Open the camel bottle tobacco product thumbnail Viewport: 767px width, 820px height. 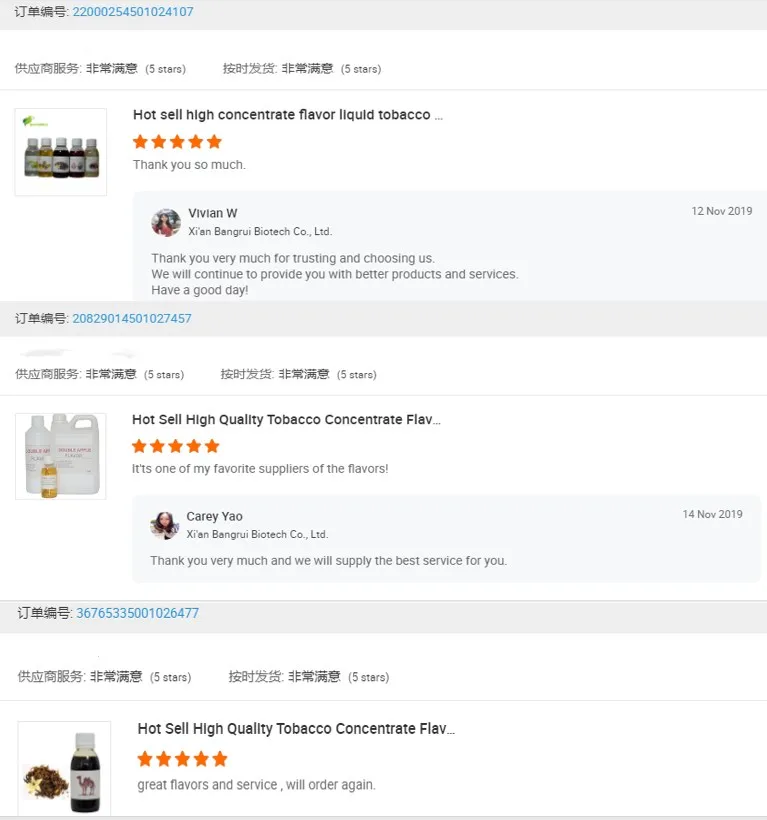[x=64, y=770]
